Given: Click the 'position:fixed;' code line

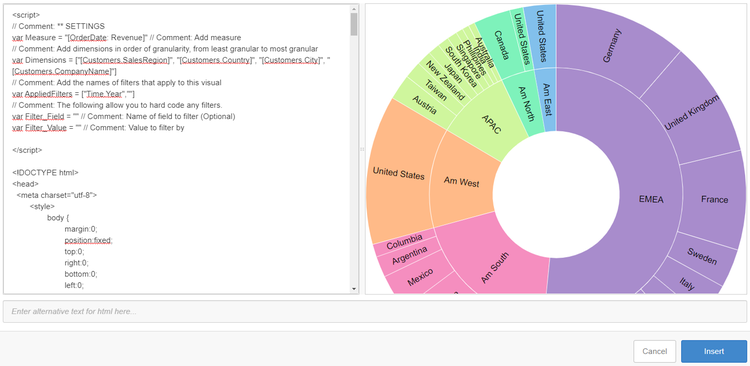Looking at the screenshot, I should (88, 240).
